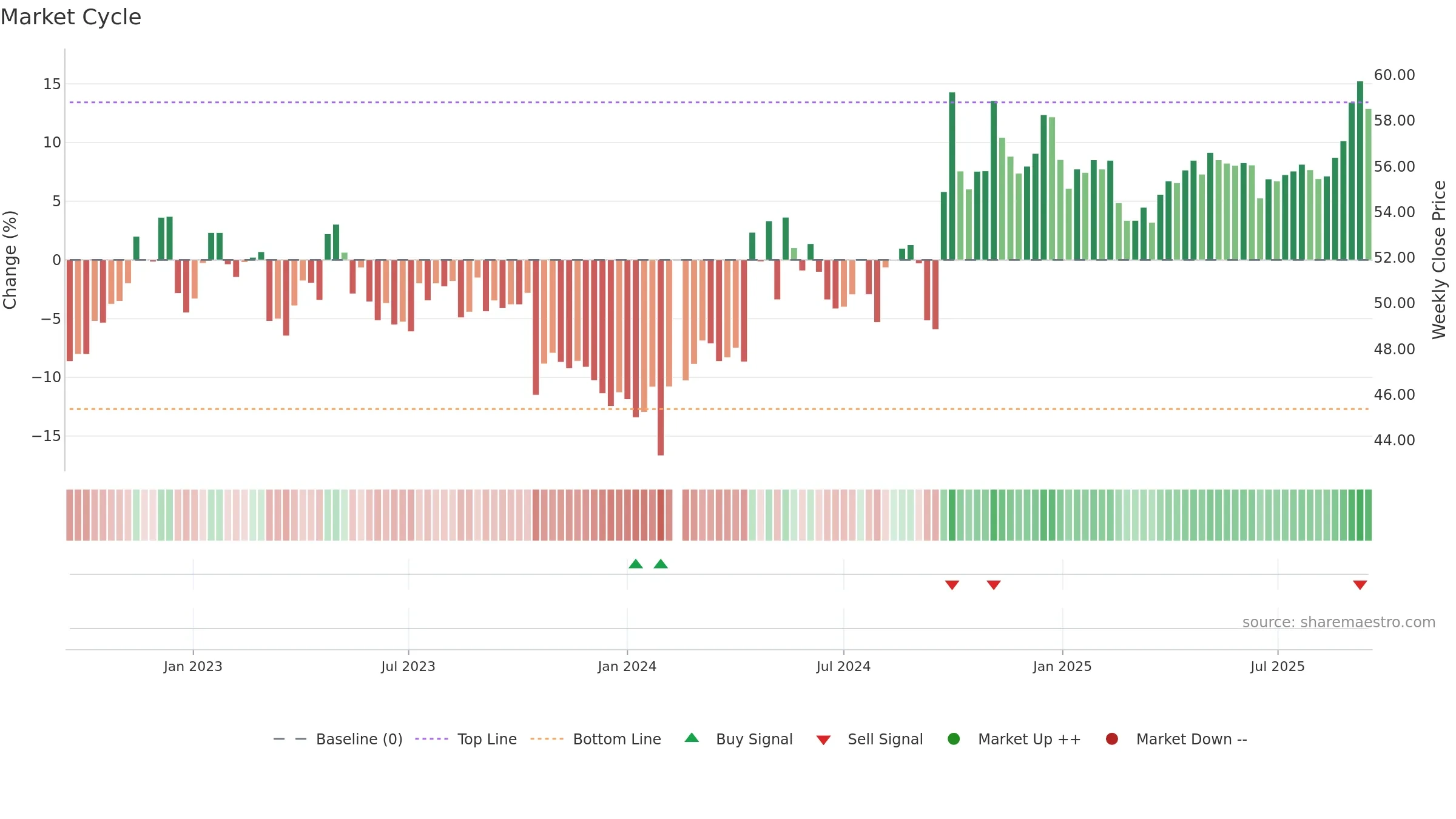Click the last green cell of the heat strip
Image resolution: width=1456 pixels, height=819 pixels.
pyautogui.click(x=1369, y=515)
